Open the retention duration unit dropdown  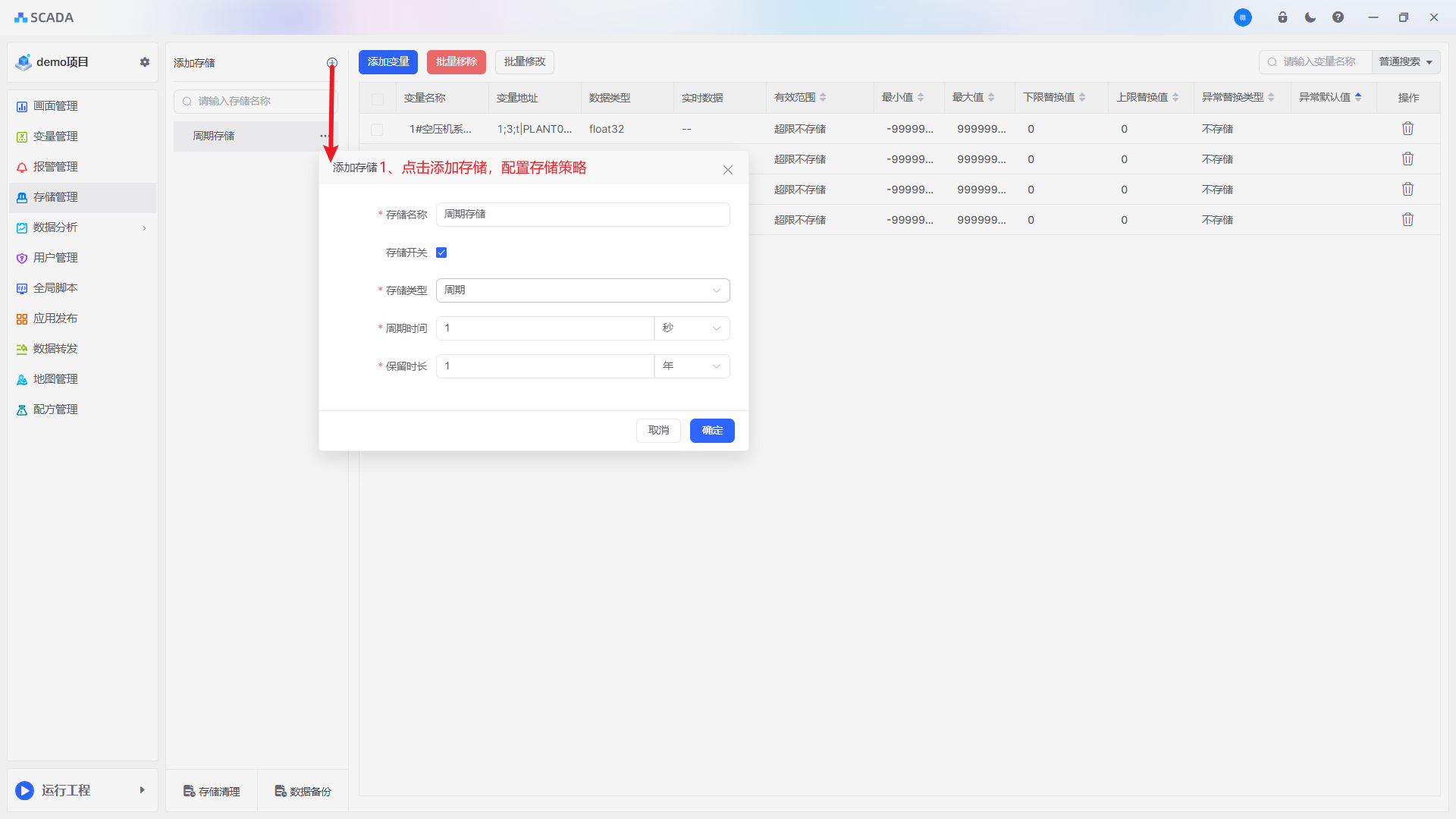(692, 366)
